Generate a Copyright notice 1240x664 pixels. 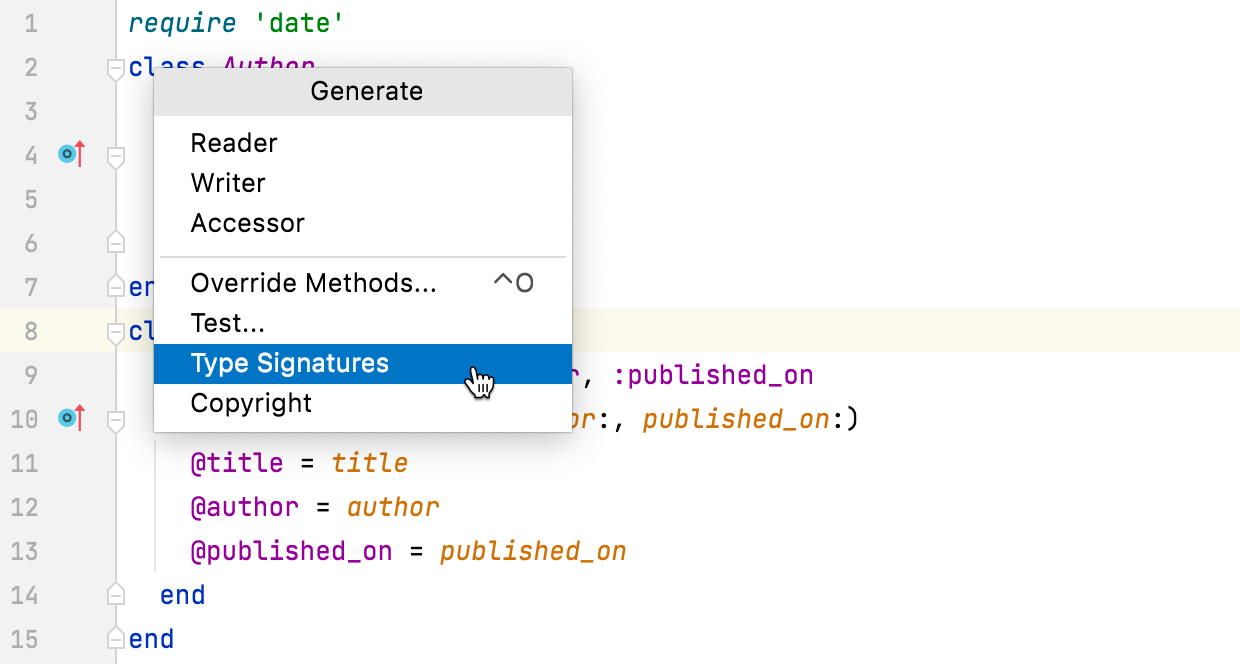251,403
